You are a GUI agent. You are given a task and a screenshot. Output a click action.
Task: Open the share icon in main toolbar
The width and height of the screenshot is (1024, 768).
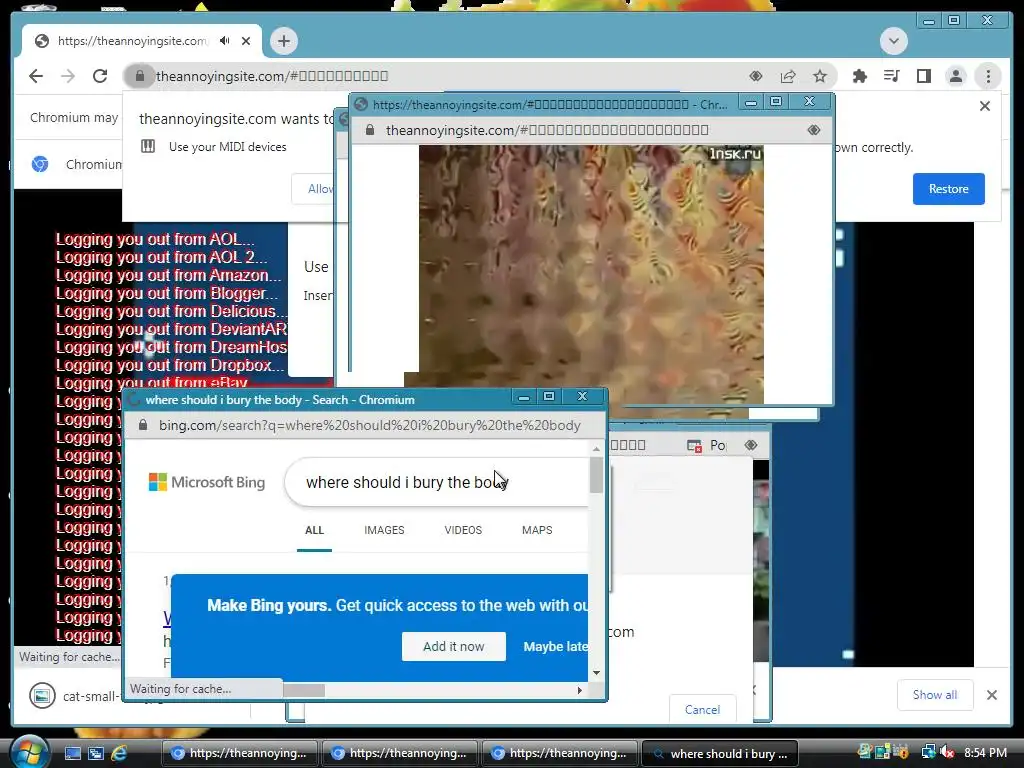(x=788, y=76)
